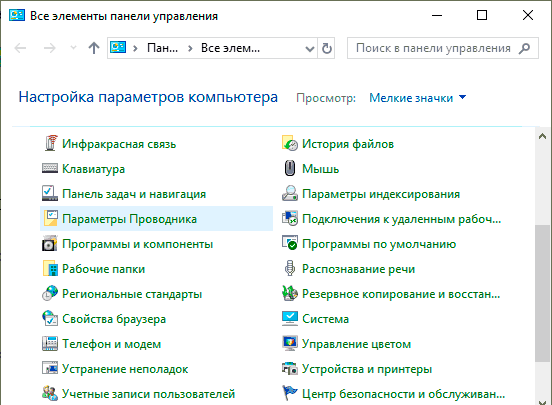Expand the chevron after Пан... breadcrumb
Screen dimensions: 552x405
(x=190, y=48)
